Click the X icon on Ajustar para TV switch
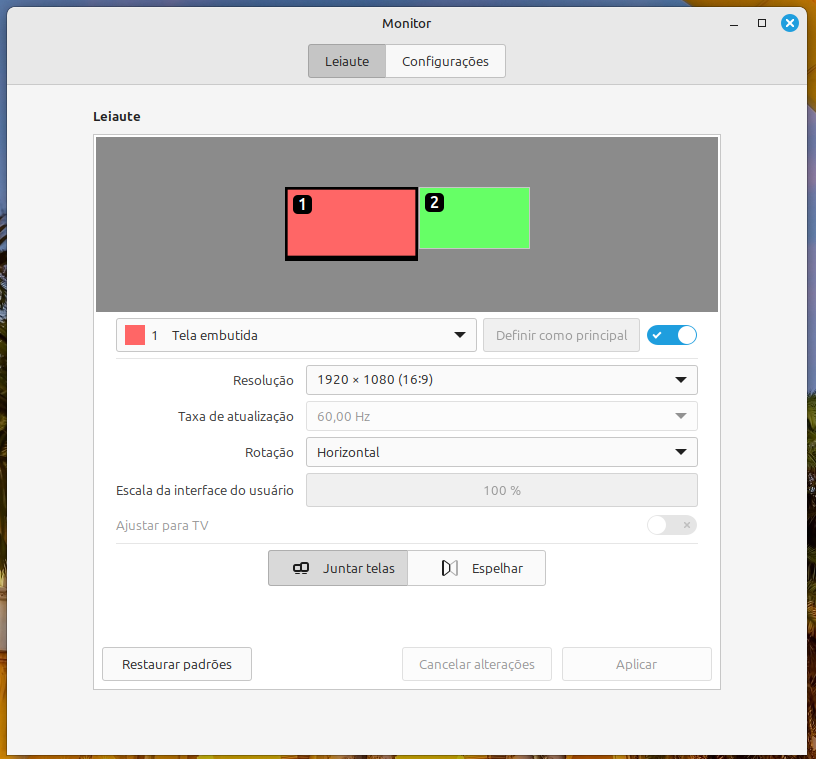Image resolution: width=816 pixels, height=759 pixels. pos(686,525)
